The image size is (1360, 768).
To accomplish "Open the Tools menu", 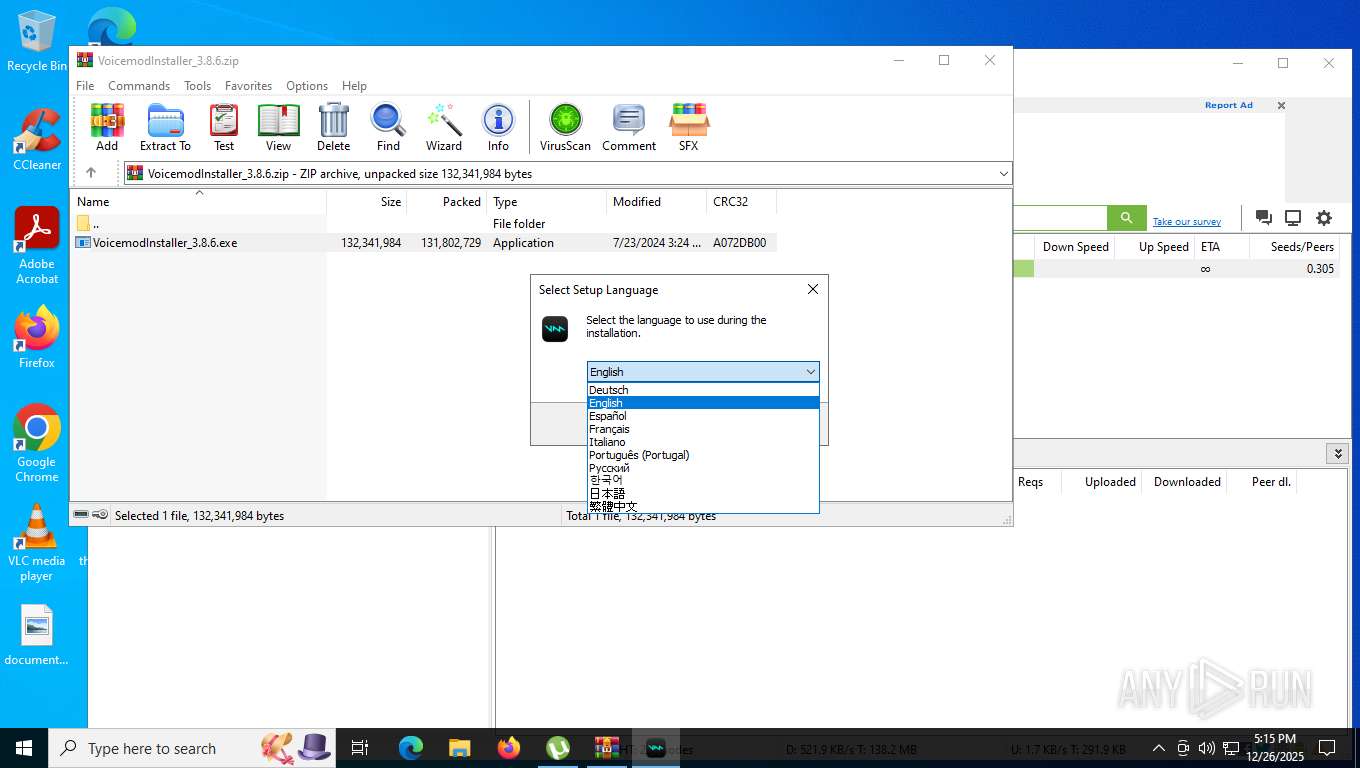I will [x=197, y=86].
